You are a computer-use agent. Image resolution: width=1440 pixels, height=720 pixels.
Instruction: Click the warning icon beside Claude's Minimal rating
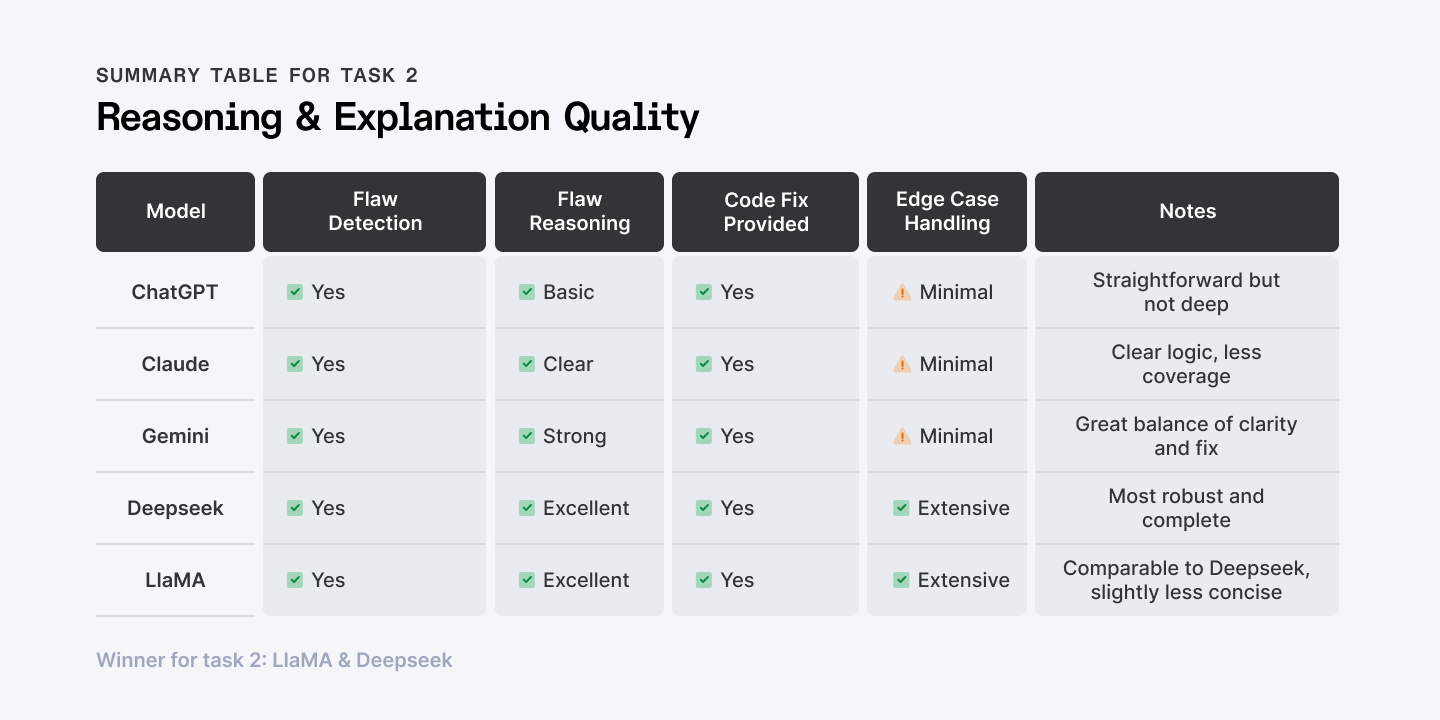[902, 364]
